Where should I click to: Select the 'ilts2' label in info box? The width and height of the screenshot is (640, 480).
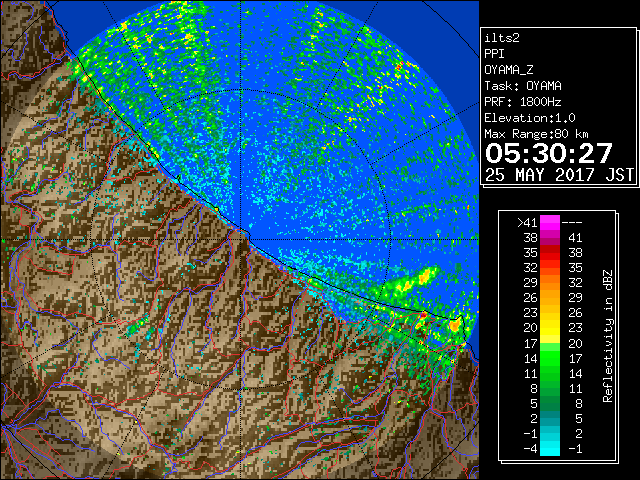point(502,38)
